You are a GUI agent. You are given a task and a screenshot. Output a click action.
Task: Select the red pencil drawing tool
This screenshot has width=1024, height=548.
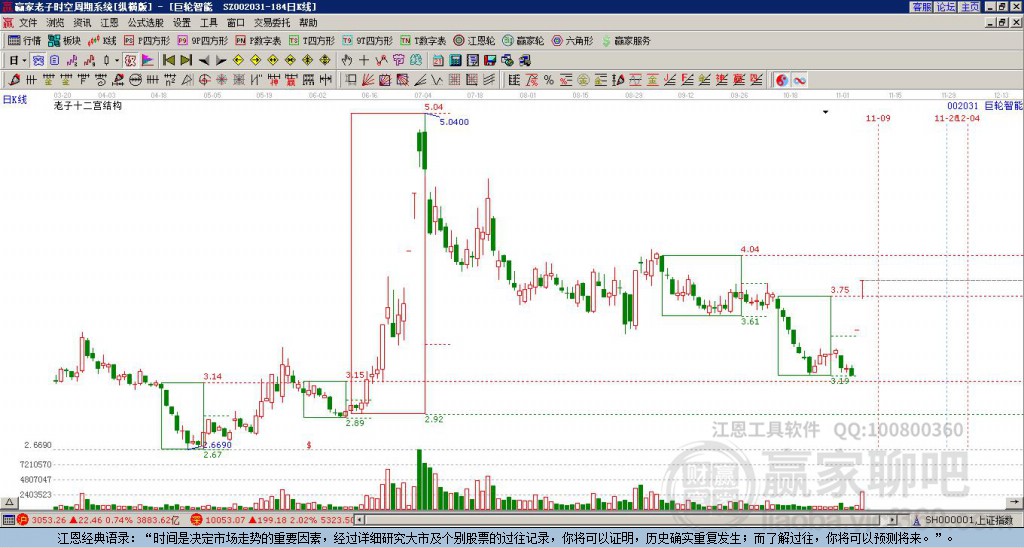(x=14, y=80)
